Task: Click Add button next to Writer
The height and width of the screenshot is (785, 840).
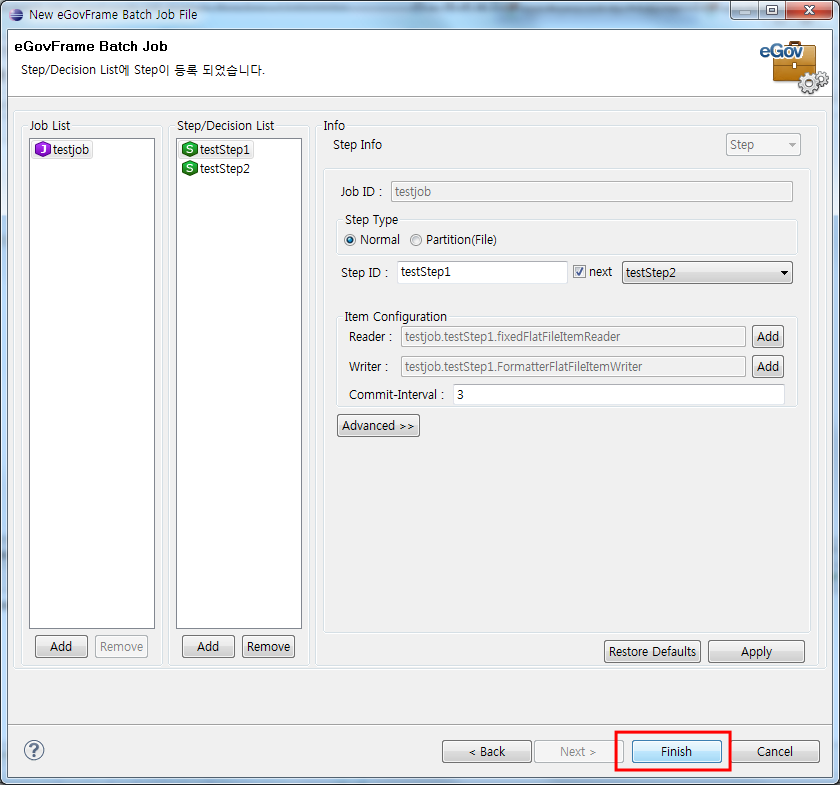Action: click(768, 367)
